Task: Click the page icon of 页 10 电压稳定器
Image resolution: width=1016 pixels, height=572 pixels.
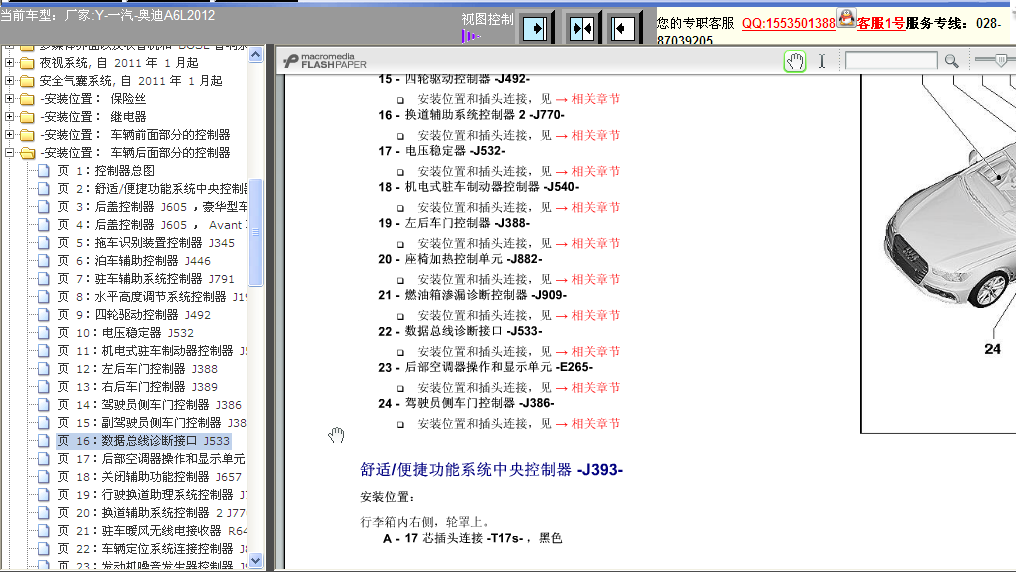Action: [44, 332]
